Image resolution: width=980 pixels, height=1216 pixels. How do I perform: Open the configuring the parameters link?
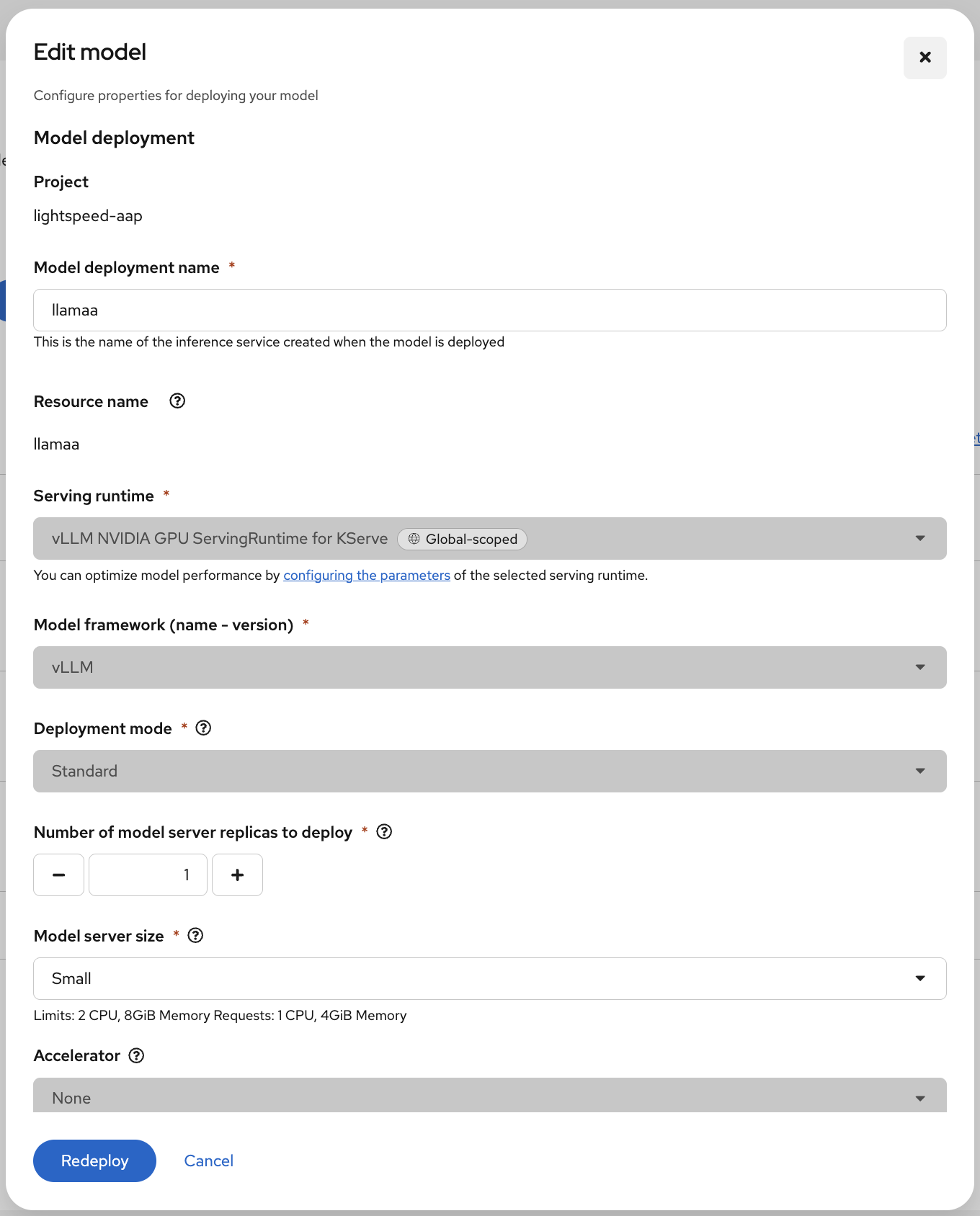(367, 576)
